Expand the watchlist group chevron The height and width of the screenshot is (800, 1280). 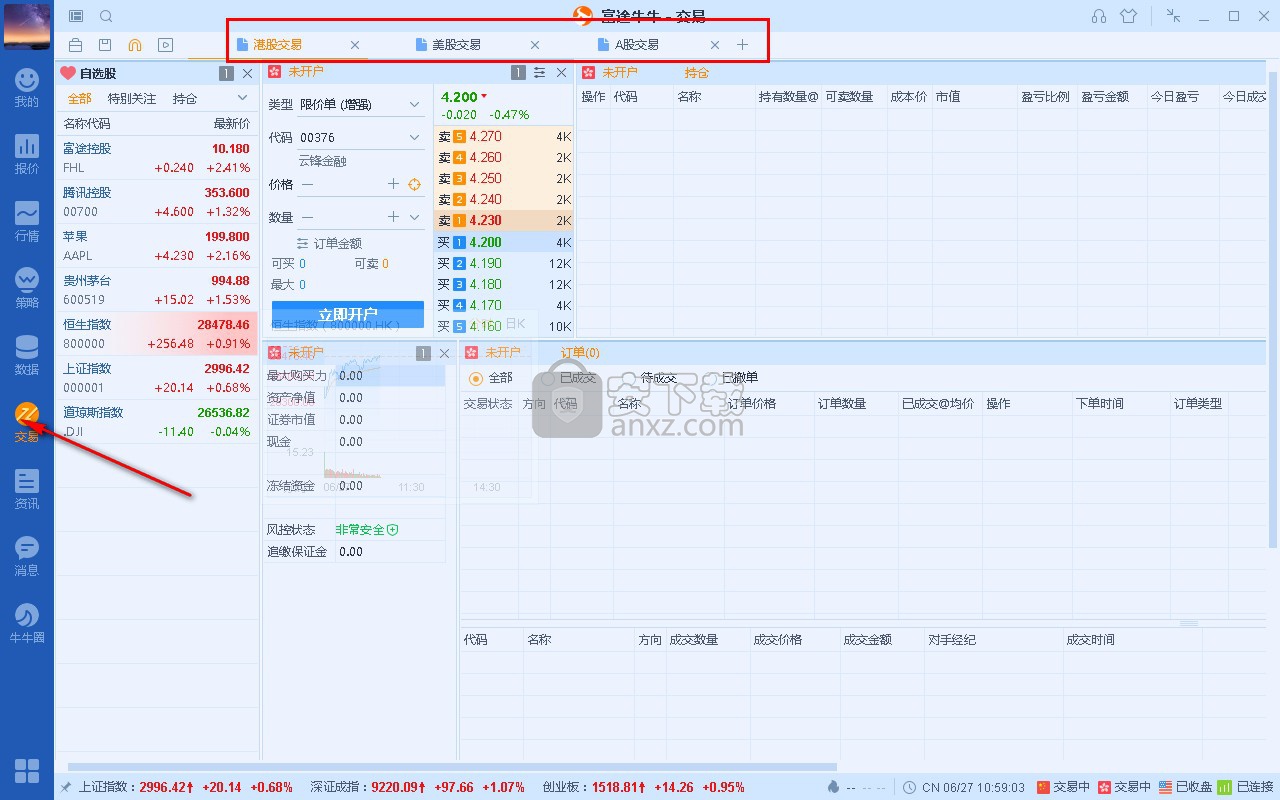pyautogui.click(x=242, y=98)
